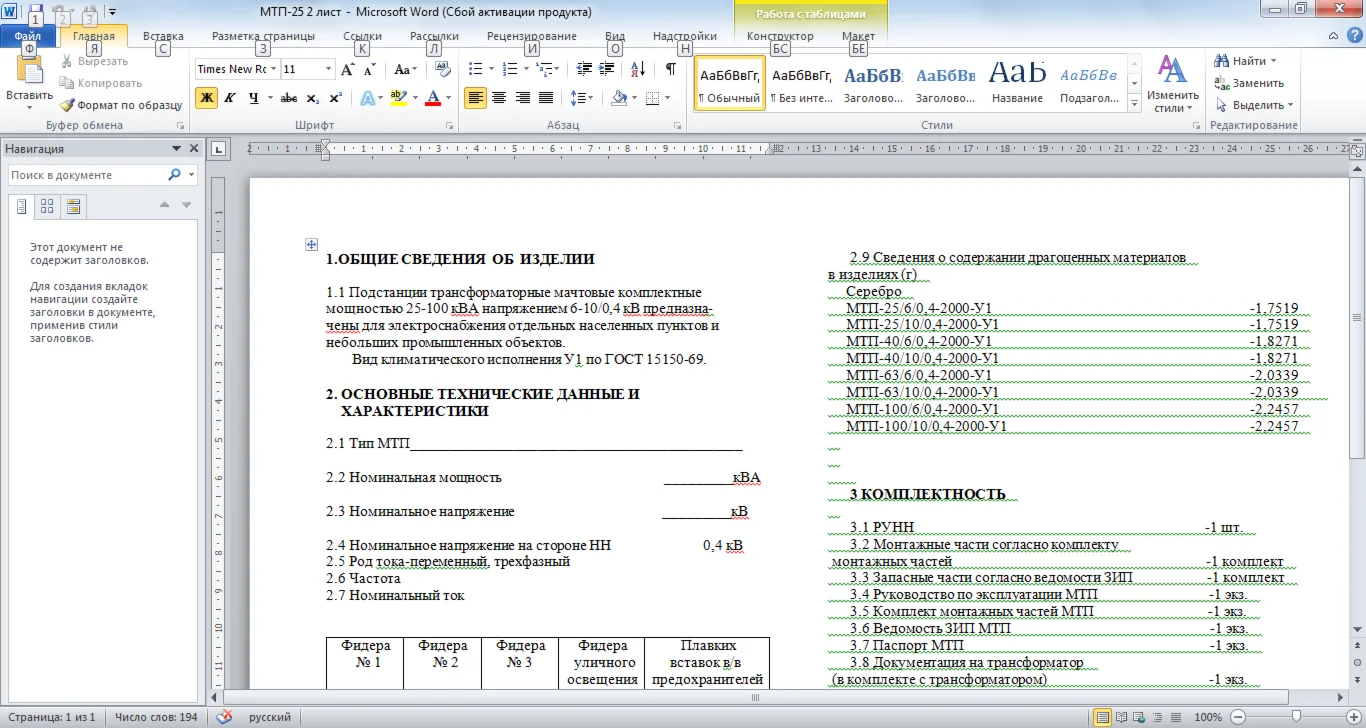Click the Format Painter (Формат по образцу) button
1366x728 pixels.
[120, 105]
